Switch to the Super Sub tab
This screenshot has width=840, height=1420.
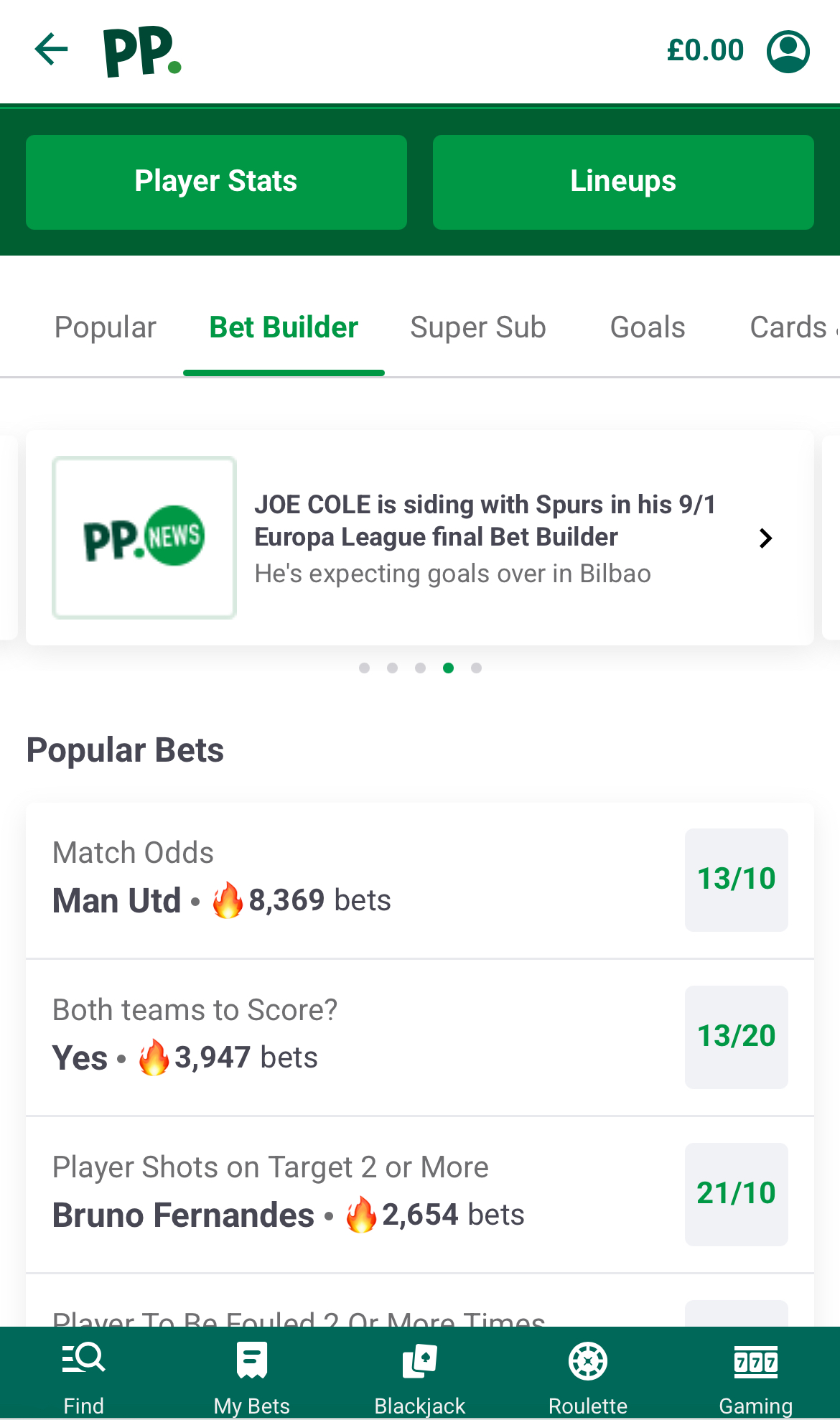click(477, 327)
